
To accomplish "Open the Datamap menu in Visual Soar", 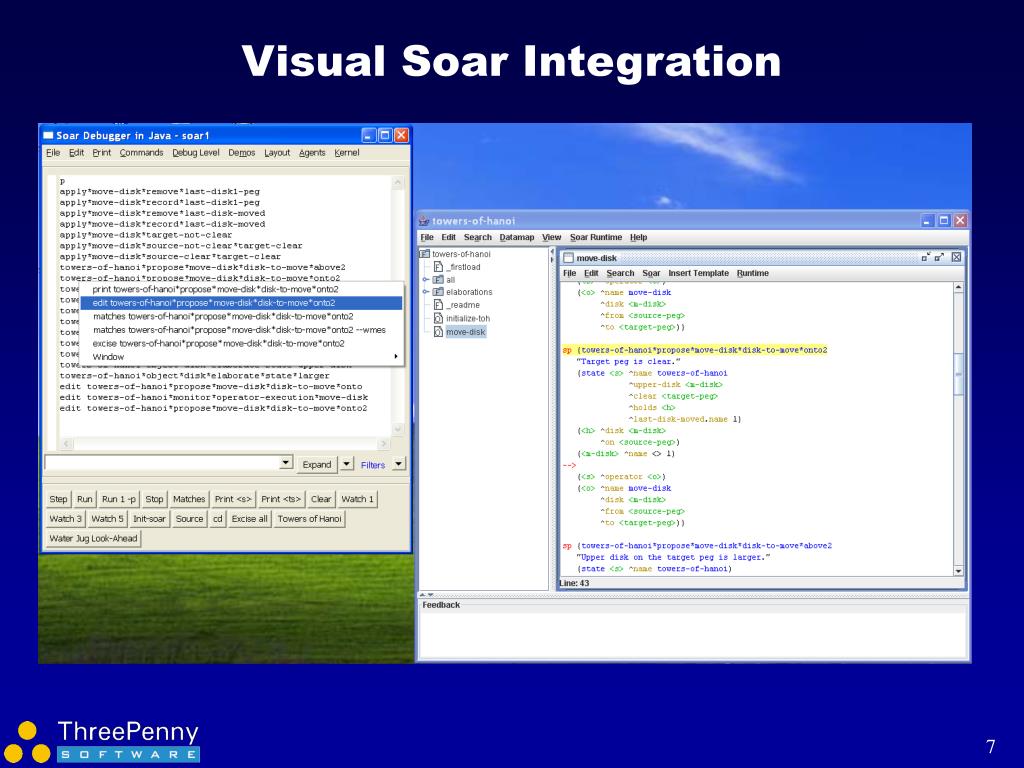I will click(517, 238).
